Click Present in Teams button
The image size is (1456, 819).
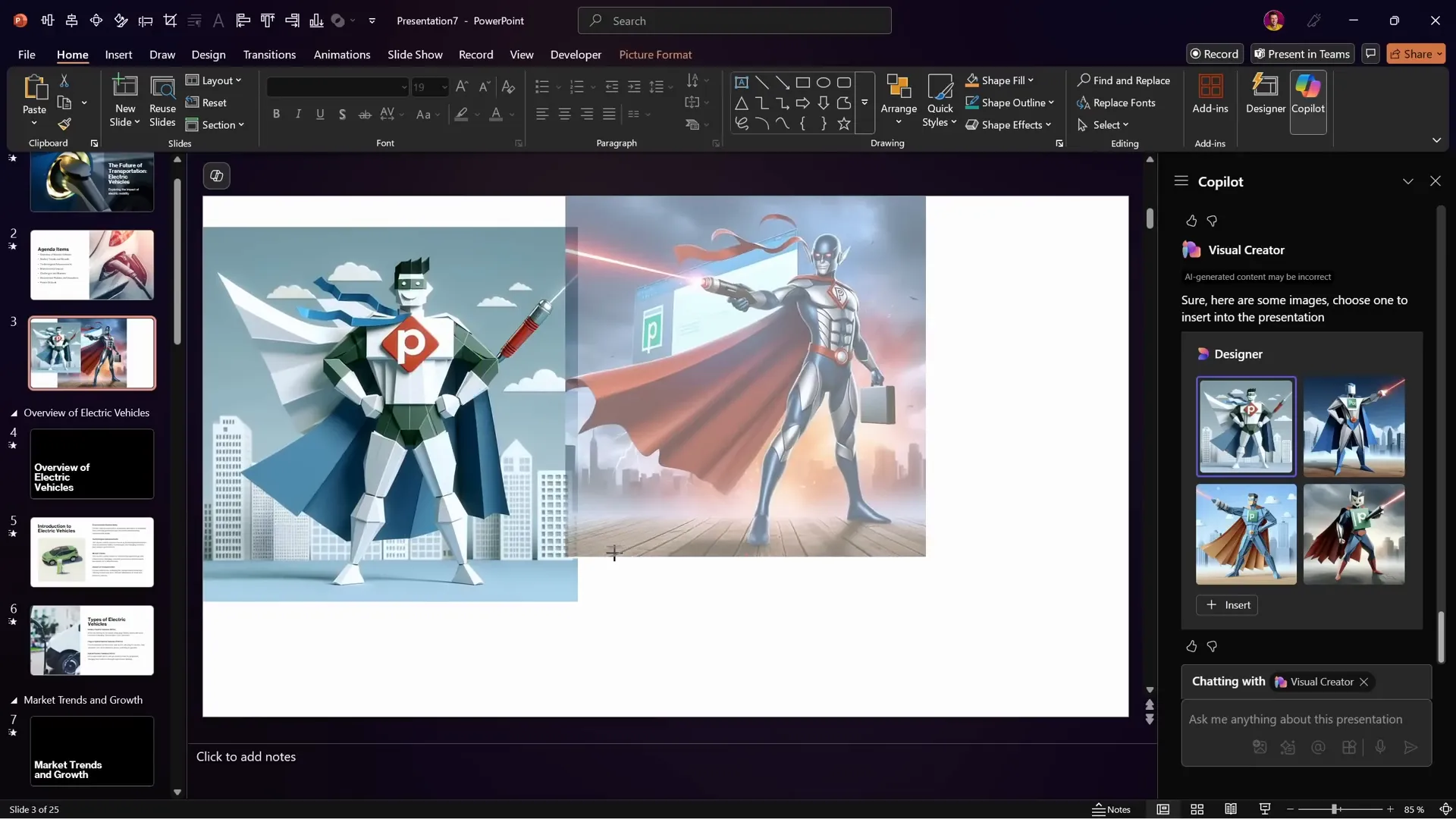point(1302,54)
